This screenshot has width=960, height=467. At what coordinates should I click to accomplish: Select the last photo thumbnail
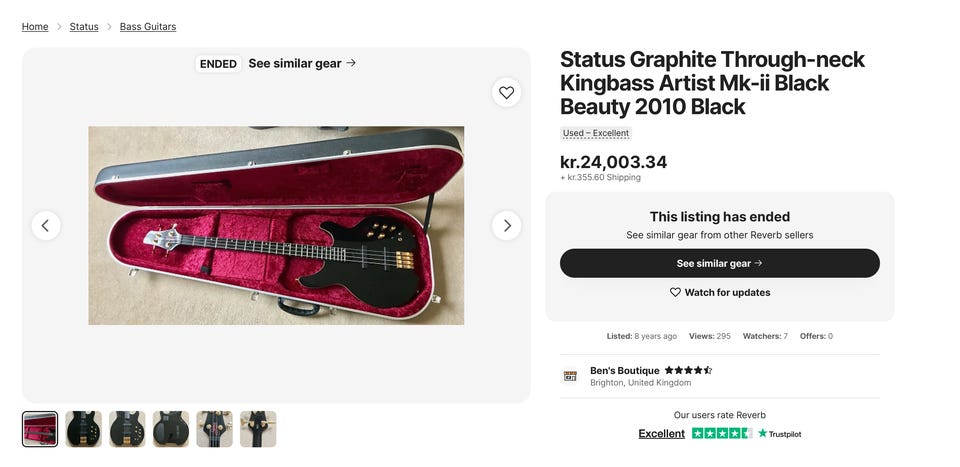(x=258, y=429)
